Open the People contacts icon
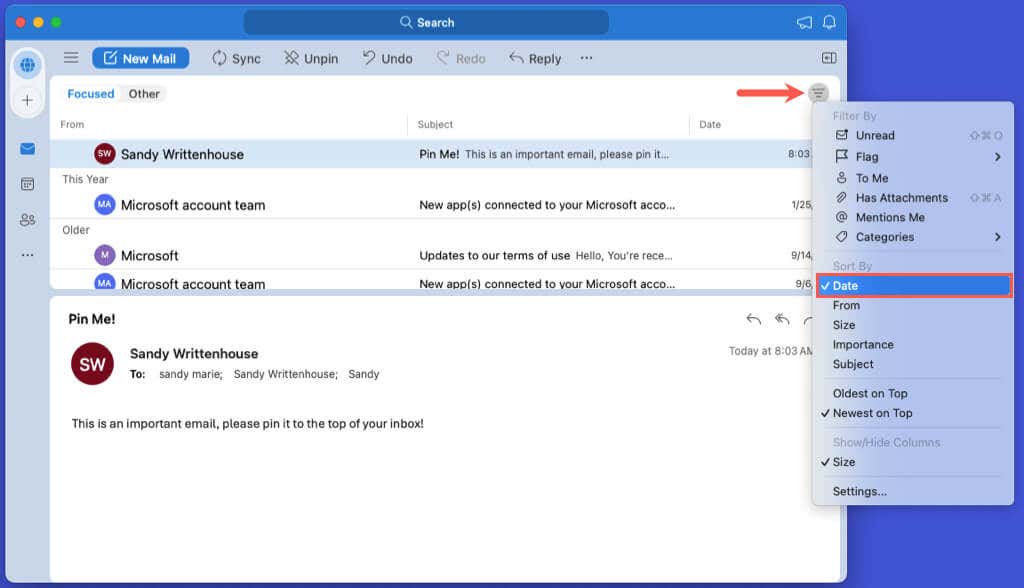 [x=27, y=220]
